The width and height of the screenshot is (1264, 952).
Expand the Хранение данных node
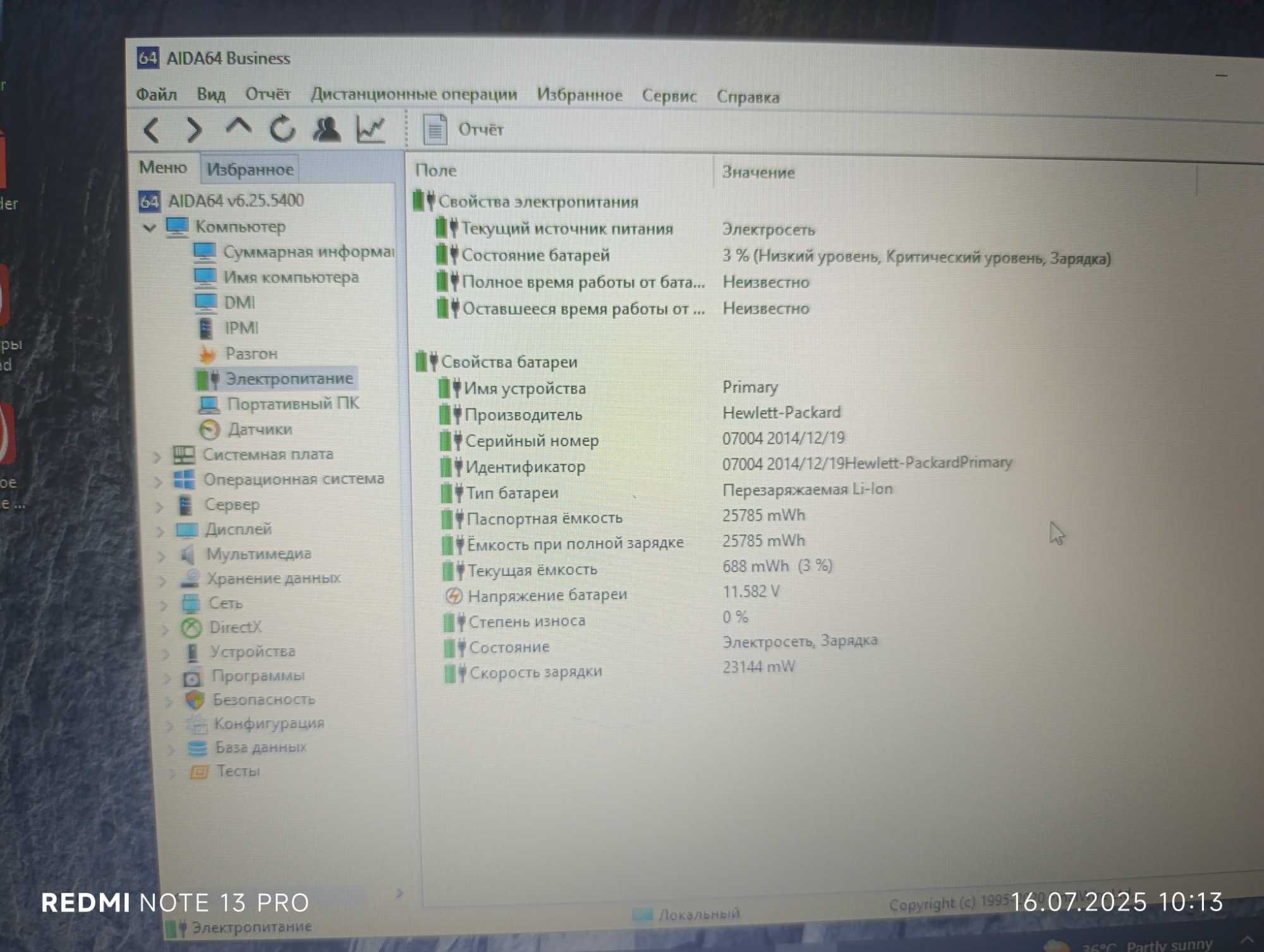162,580
